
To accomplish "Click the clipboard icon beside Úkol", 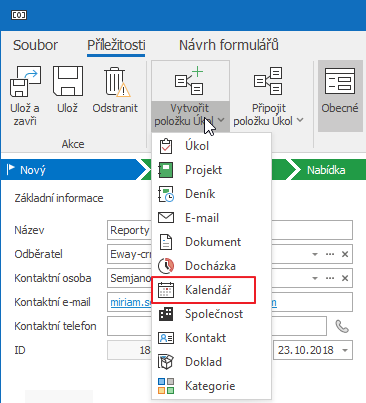I will 166,146.
